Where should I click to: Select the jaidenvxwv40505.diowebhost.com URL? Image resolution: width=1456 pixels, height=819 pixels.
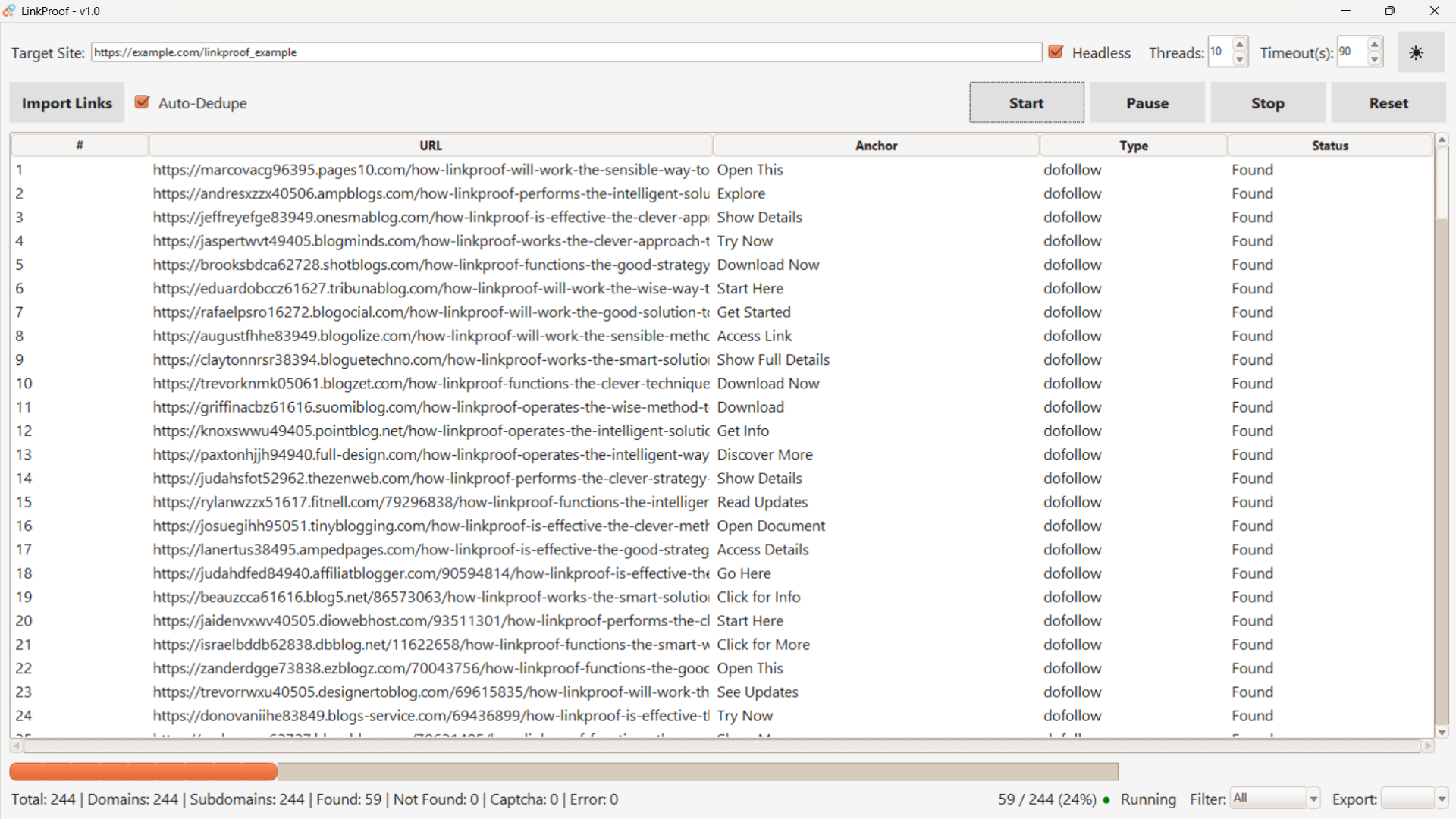point(431,621)
